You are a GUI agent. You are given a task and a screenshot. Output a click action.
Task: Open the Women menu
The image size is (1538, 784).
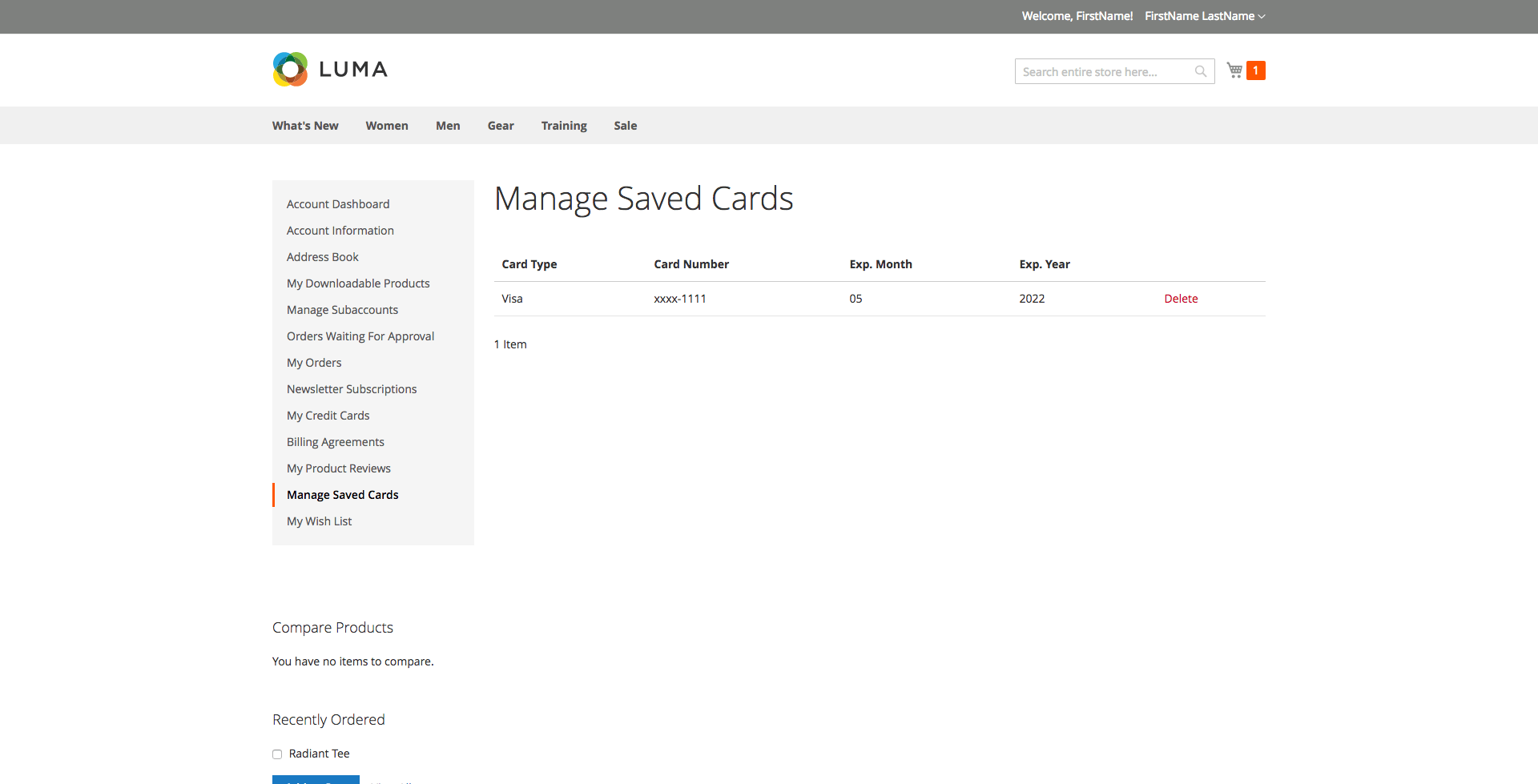coord(386,126)
